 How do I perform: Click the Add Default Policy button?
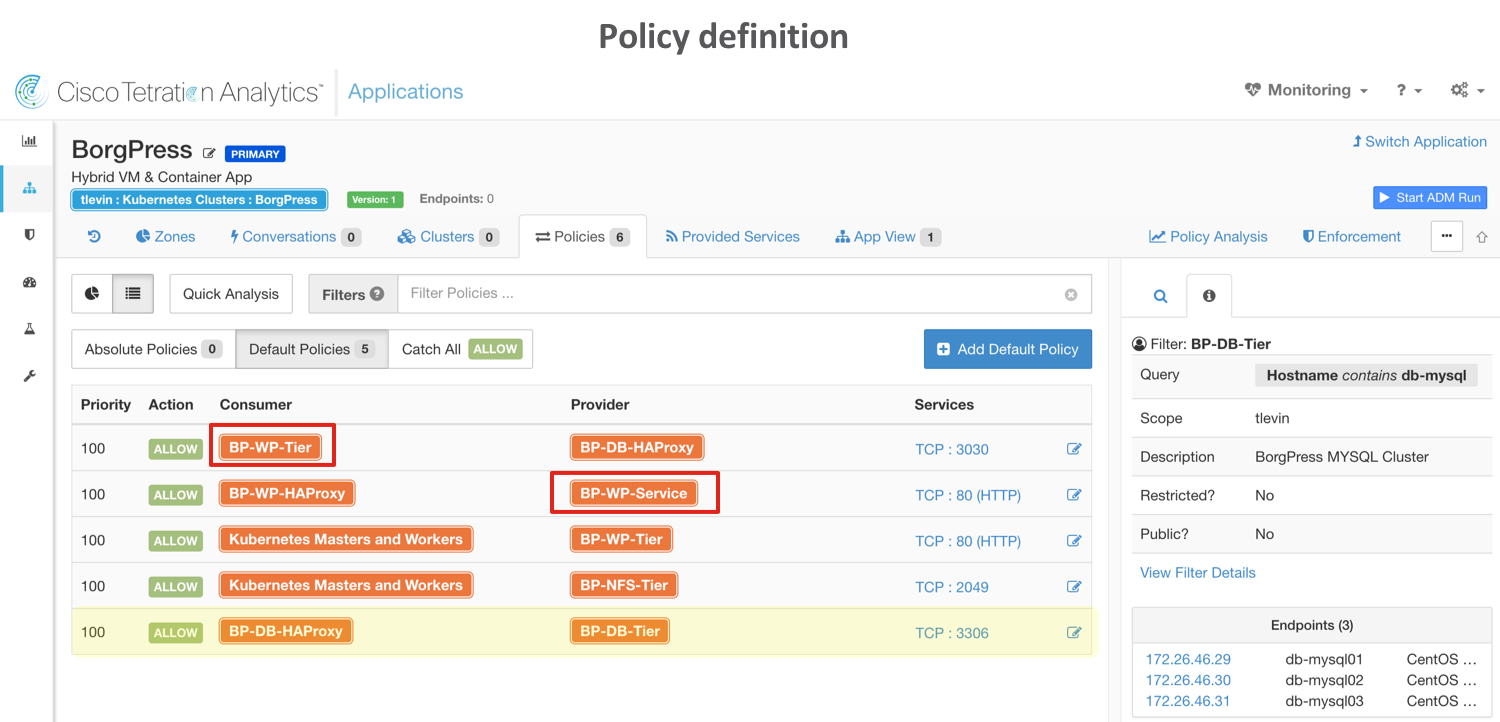click(1007, 349)
